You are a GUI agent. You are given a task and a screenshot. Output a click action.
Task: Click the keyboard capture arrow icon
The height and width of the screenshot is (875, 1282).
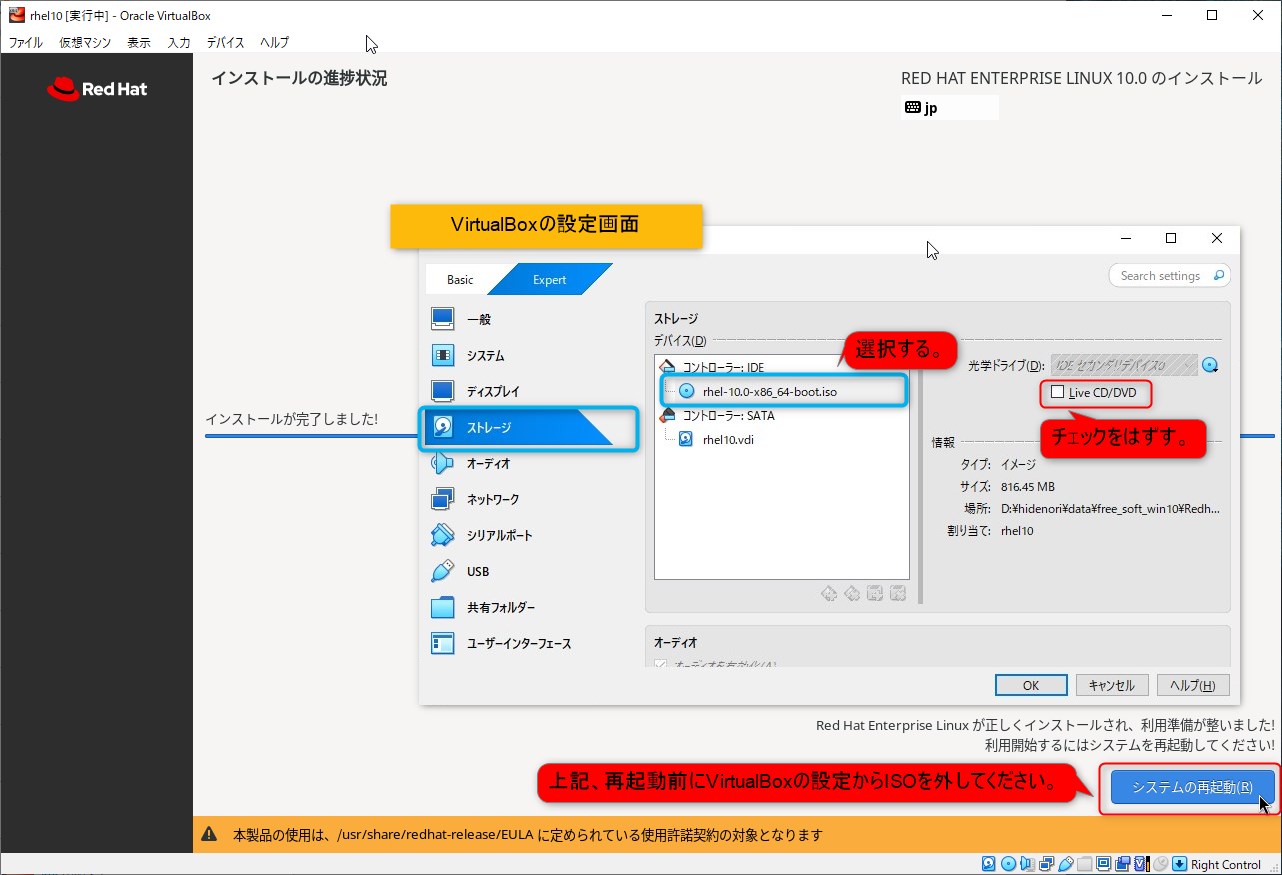pos(1179,864)
